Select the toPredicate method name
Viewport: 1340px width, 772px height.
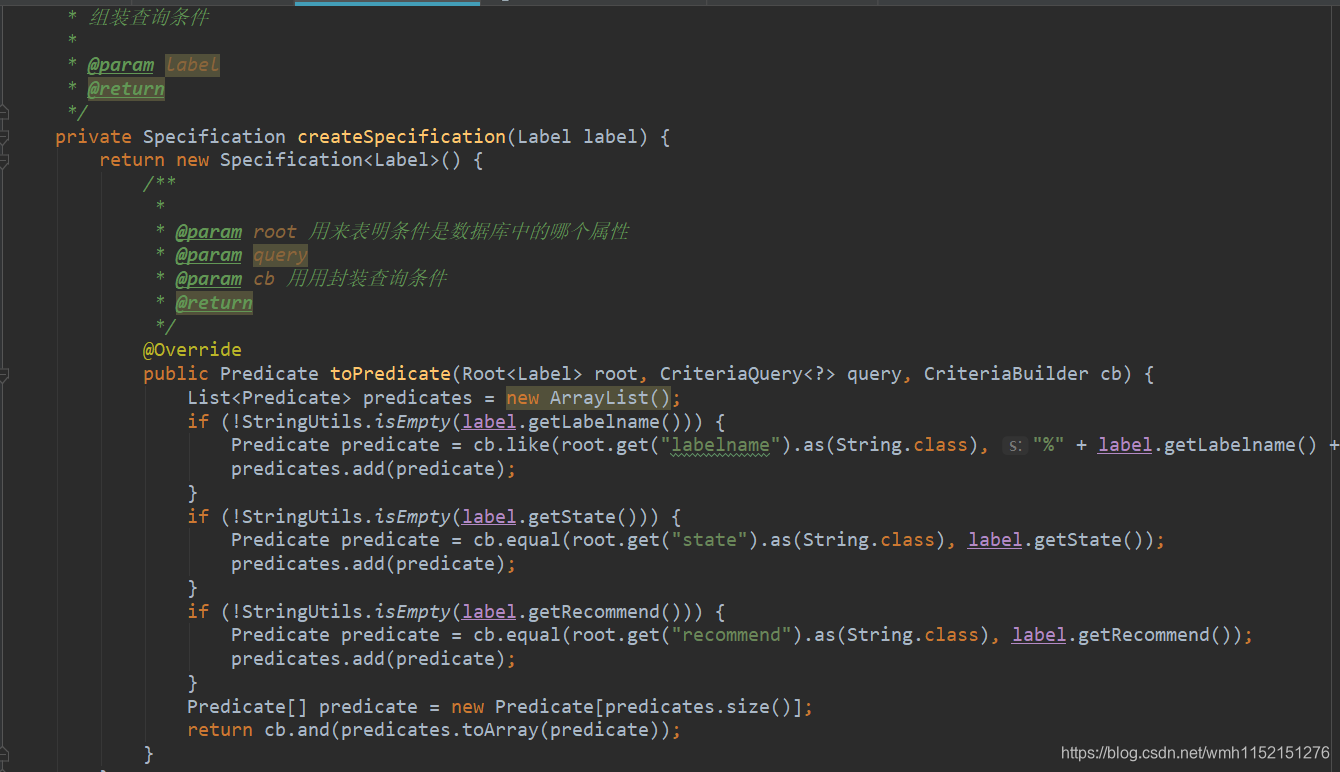(390, 374)
